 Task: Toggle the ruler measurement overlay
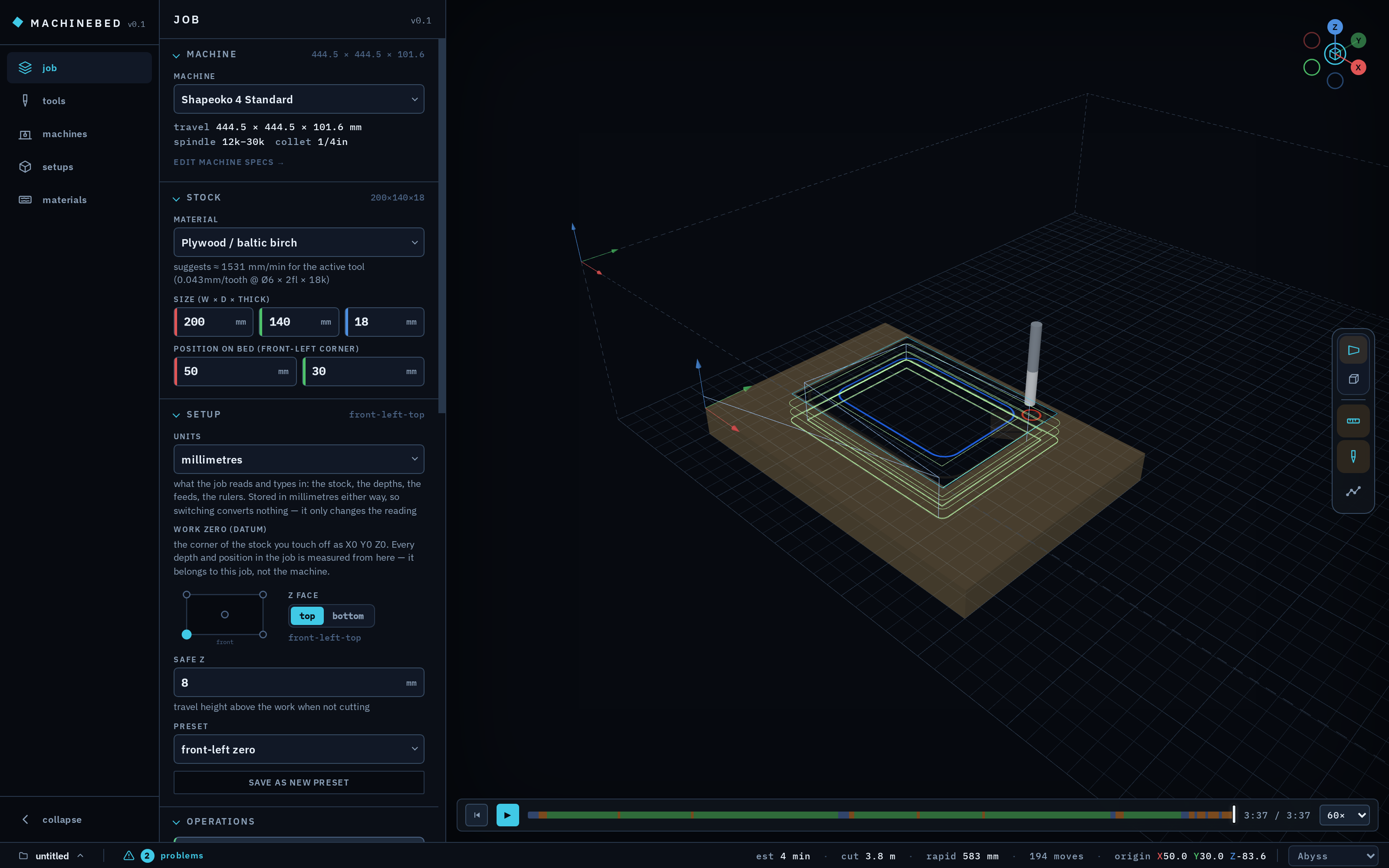tap(1353, 421)
